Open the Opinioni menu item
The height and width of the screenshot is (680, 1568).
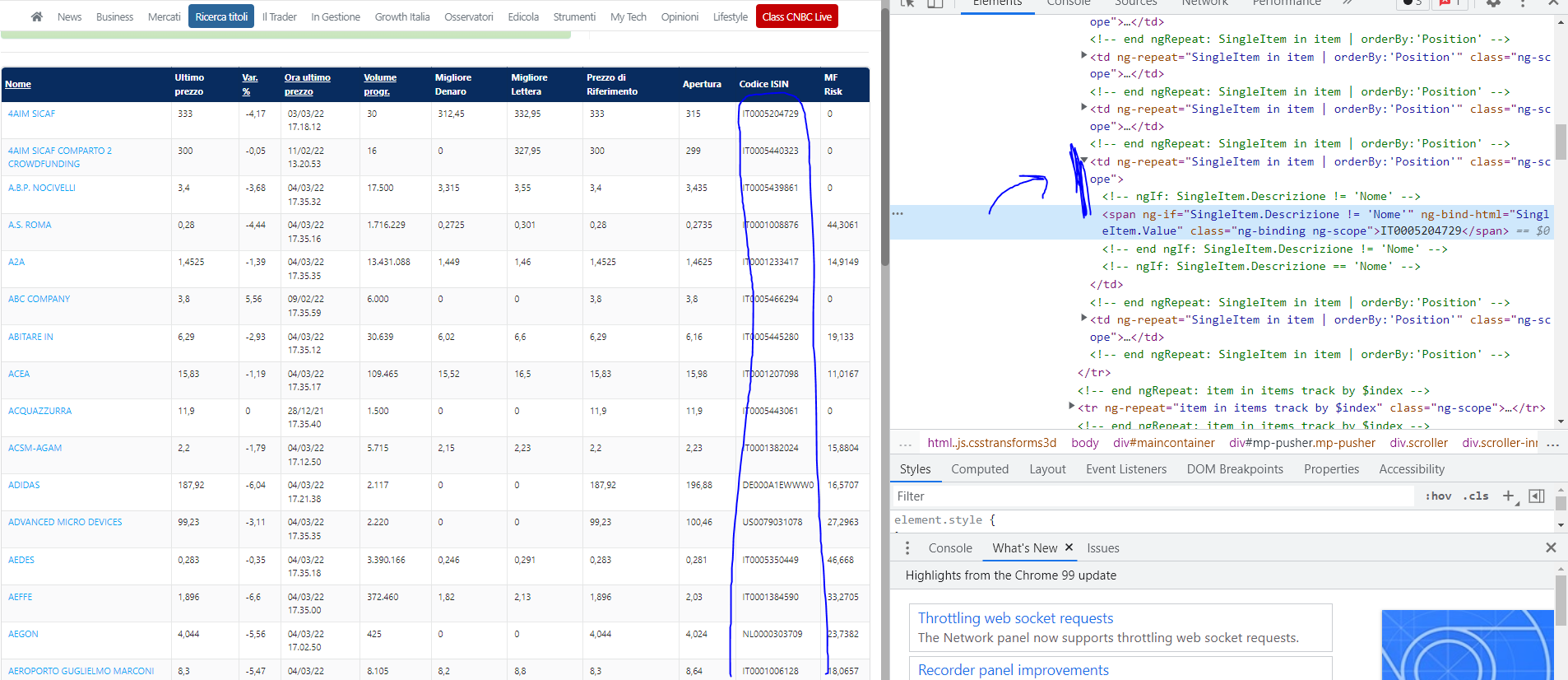click(680, 16)
